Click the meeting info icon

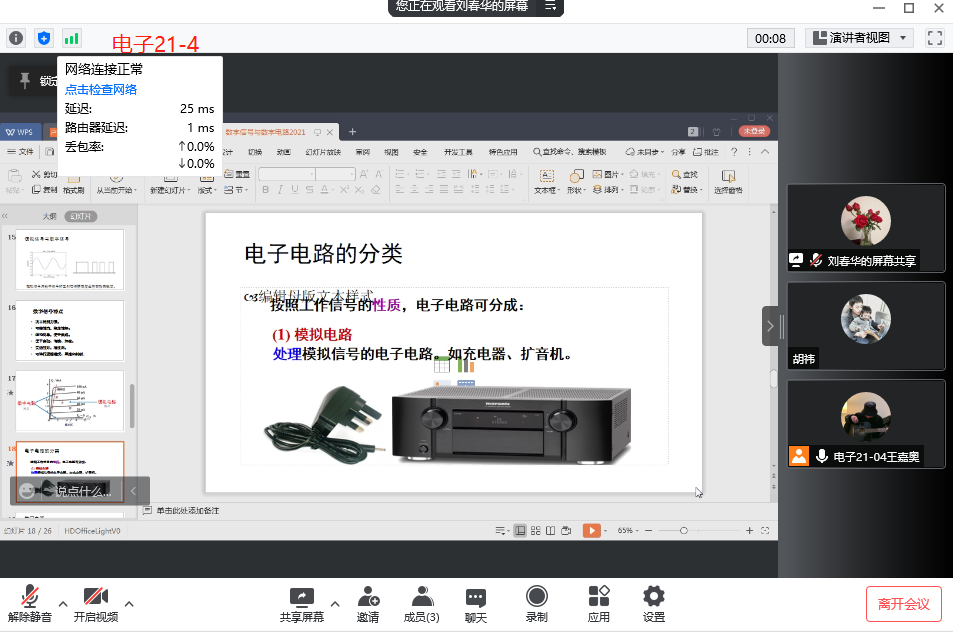16,38
